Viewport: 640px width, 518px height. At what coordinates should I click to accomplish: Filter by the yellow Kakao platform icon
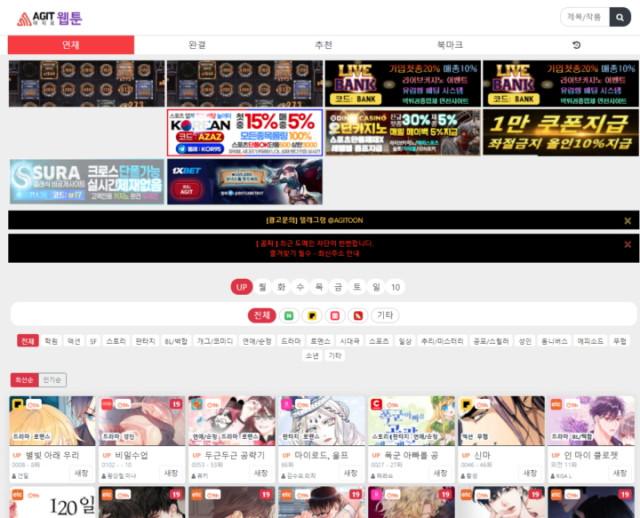click(312, 316)
